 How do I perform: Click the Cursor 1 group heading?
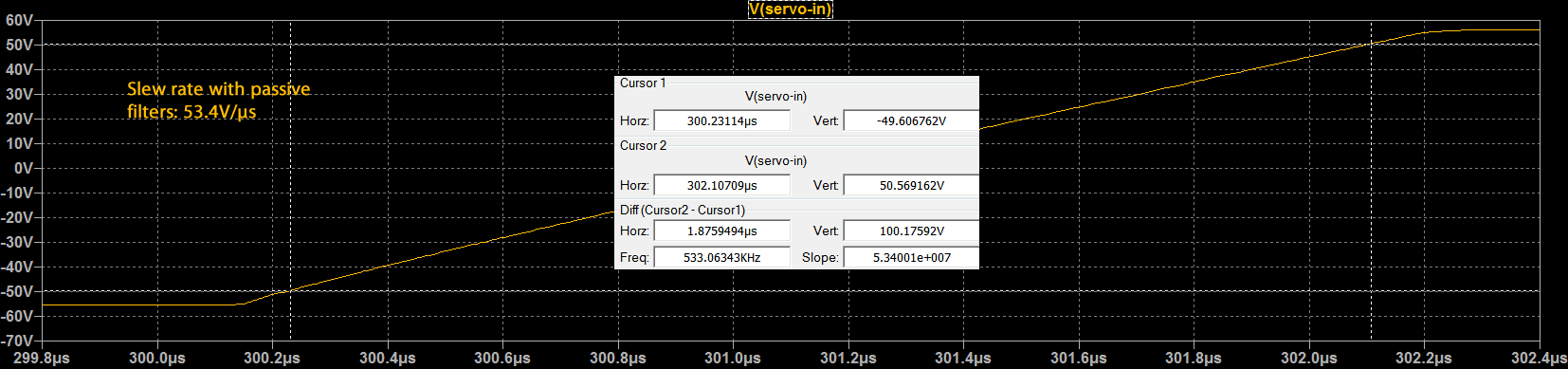[643, 83]
